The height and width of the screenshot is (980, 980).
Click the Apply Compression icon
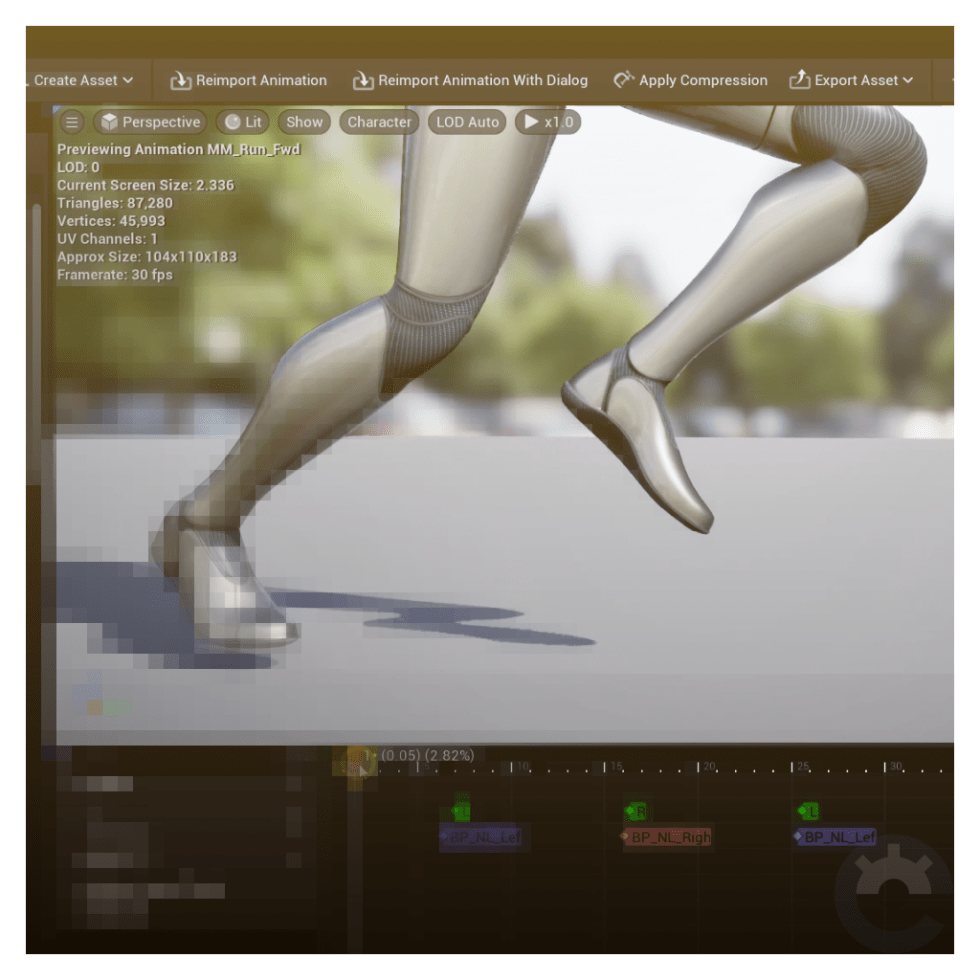pos(624,81)
